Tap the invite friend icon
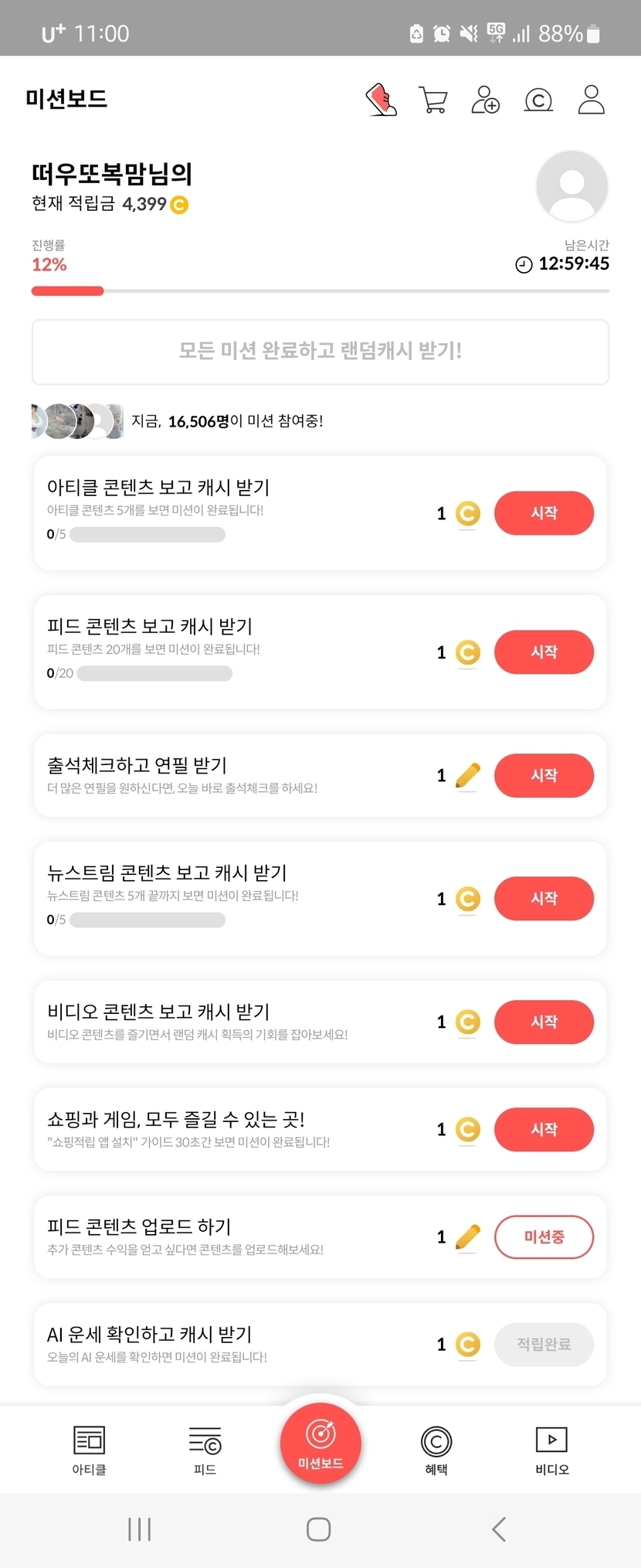This screenshot has height=1568, width=641. (x=485, y=100)
